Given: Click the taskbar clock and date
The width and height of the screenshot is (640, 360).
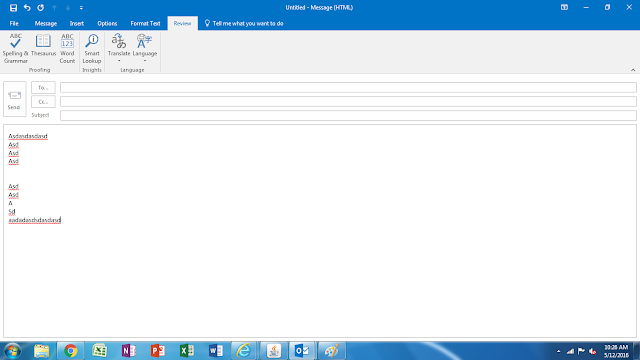Looking at the screenshot, I should tap(616, 351).
